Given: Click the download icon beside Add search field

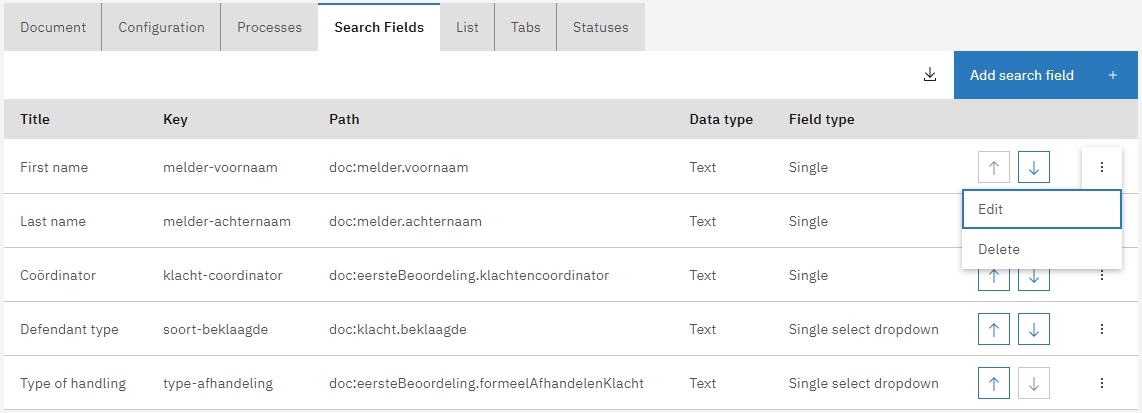Looking at the screenshot, I should click(930, 75).
